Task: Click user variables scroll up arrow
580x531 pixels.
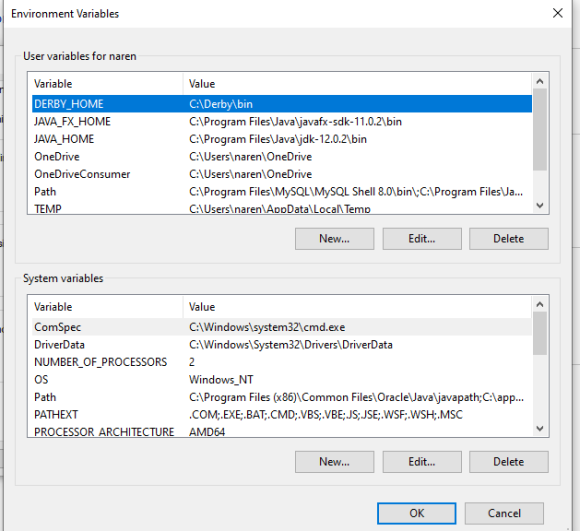Action: [540, 81]
